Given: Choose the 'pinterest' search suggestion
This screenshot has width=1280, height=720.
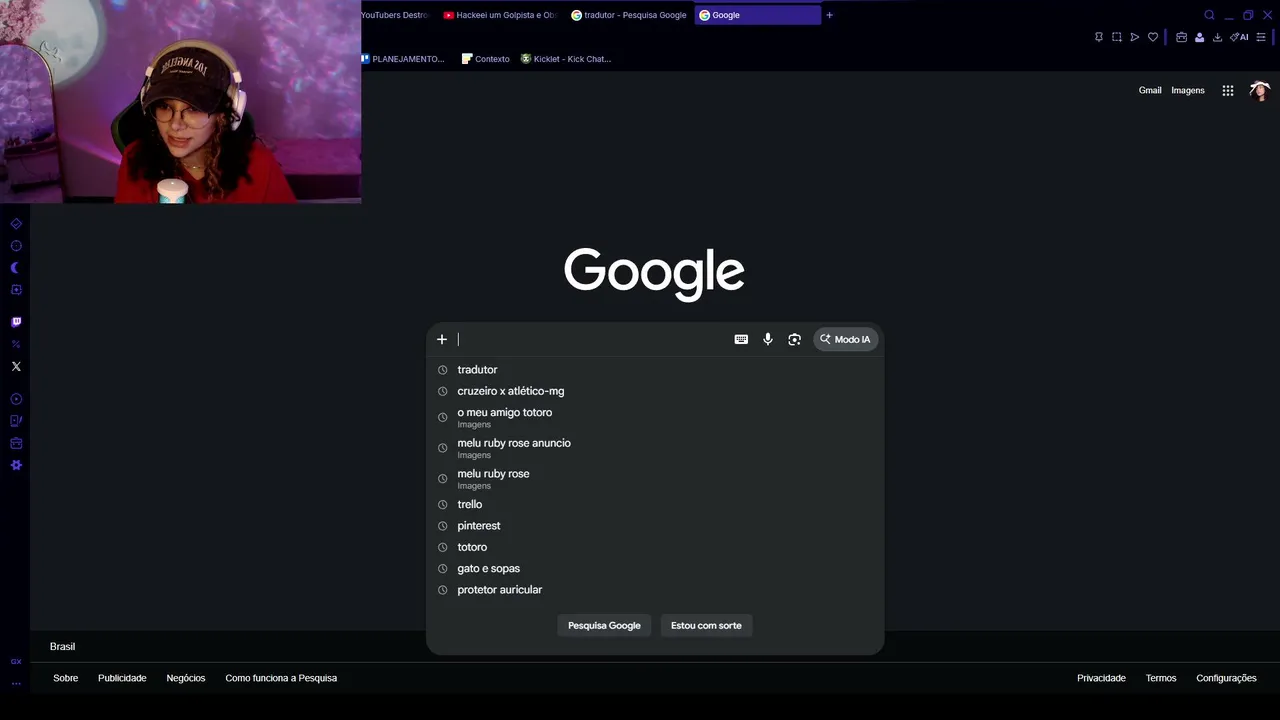Looking at the screenshot, I should click(x=655, y=526).
